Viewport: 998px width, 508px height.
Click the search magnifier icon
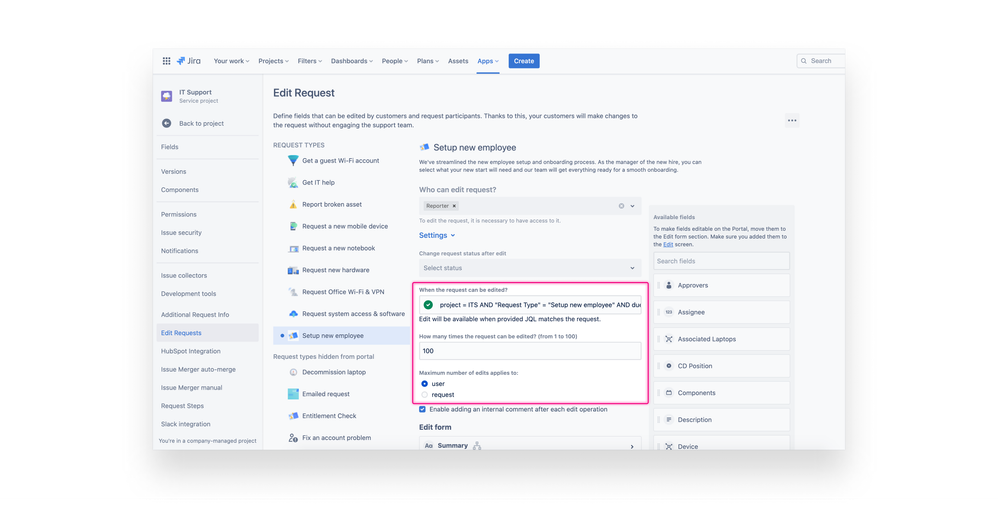click(804, 61)
